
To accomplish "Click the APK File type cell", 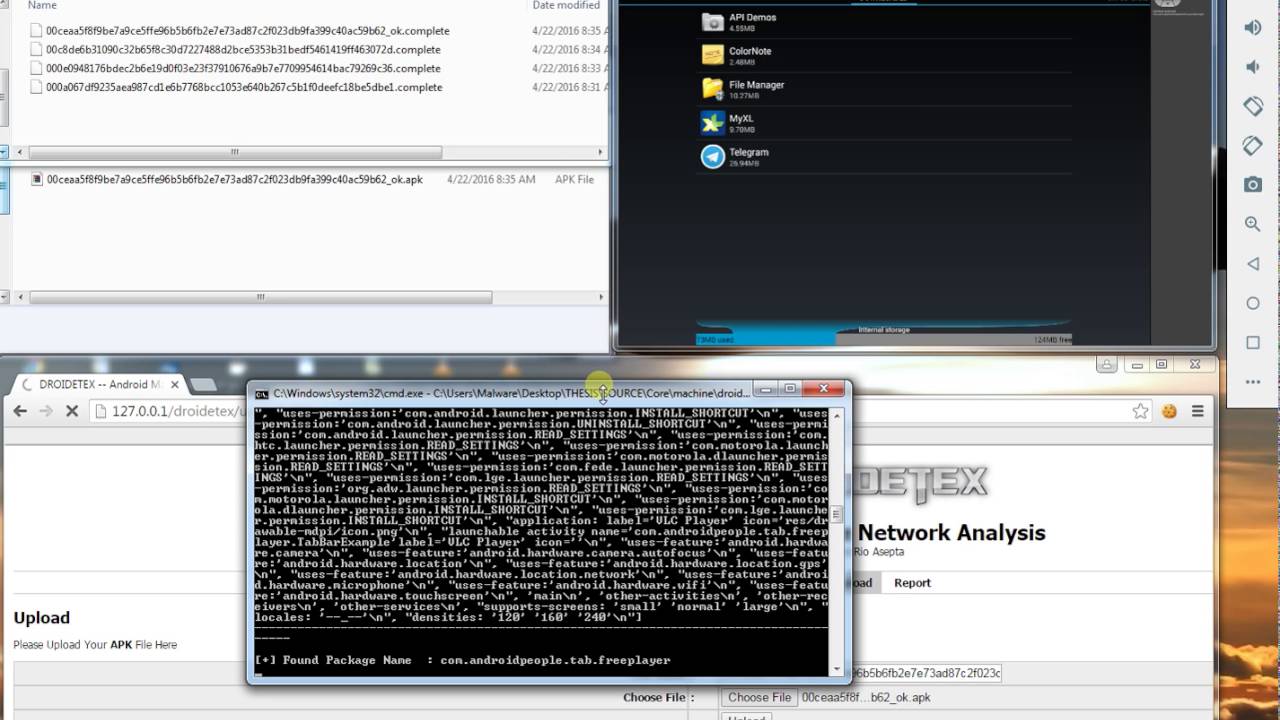I will 572,179.
